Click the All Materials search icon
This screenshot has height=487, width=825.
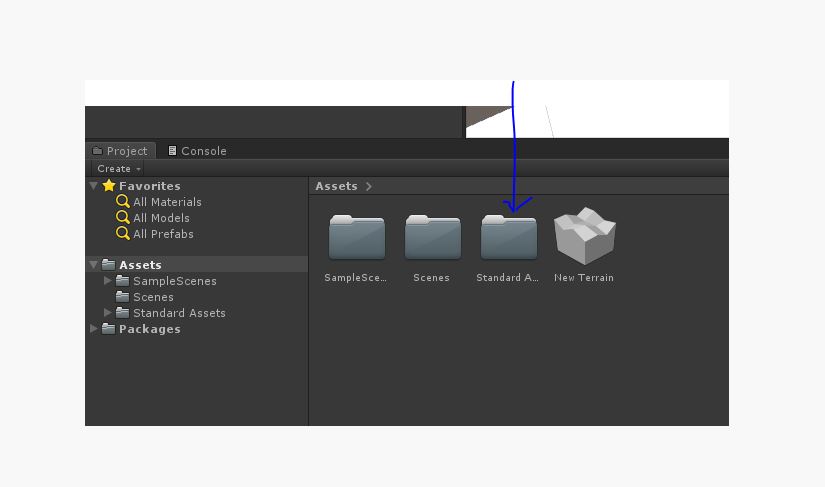[123, 201]
